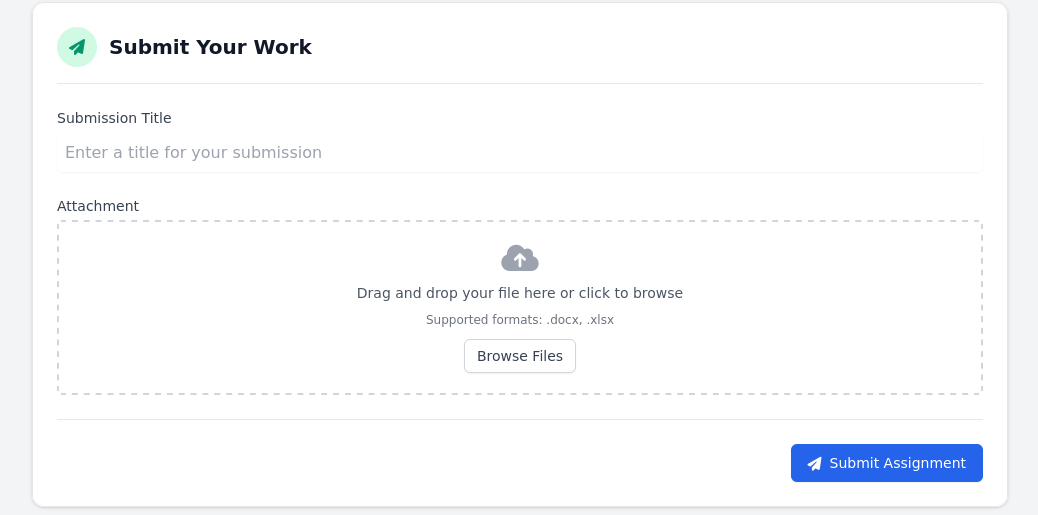Click the up arrow inside the cloud icon

pyautogui.click(x=520, y=260)
